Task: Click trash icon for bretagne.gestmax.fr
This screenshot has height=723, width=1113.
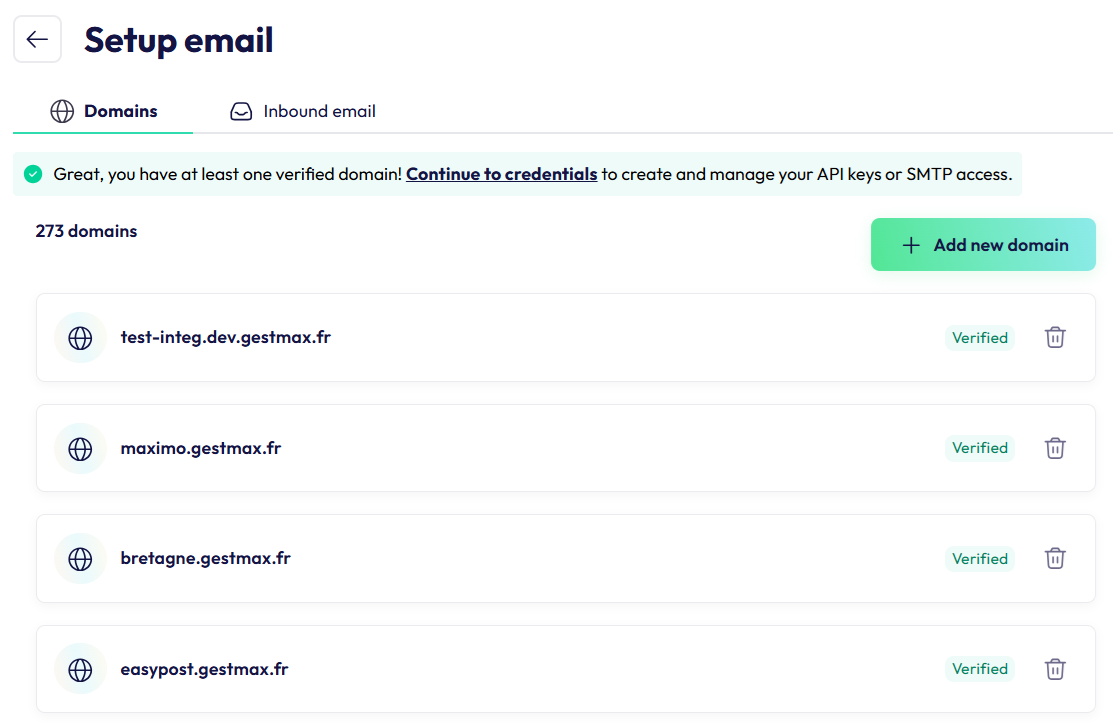Action: pyautogui.click(x=1055, y=558)
